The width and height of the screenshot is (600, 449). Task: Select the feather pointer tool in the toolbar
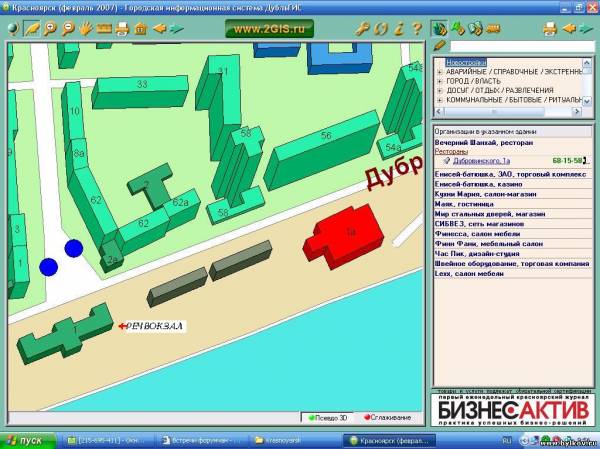pos(32,29)
